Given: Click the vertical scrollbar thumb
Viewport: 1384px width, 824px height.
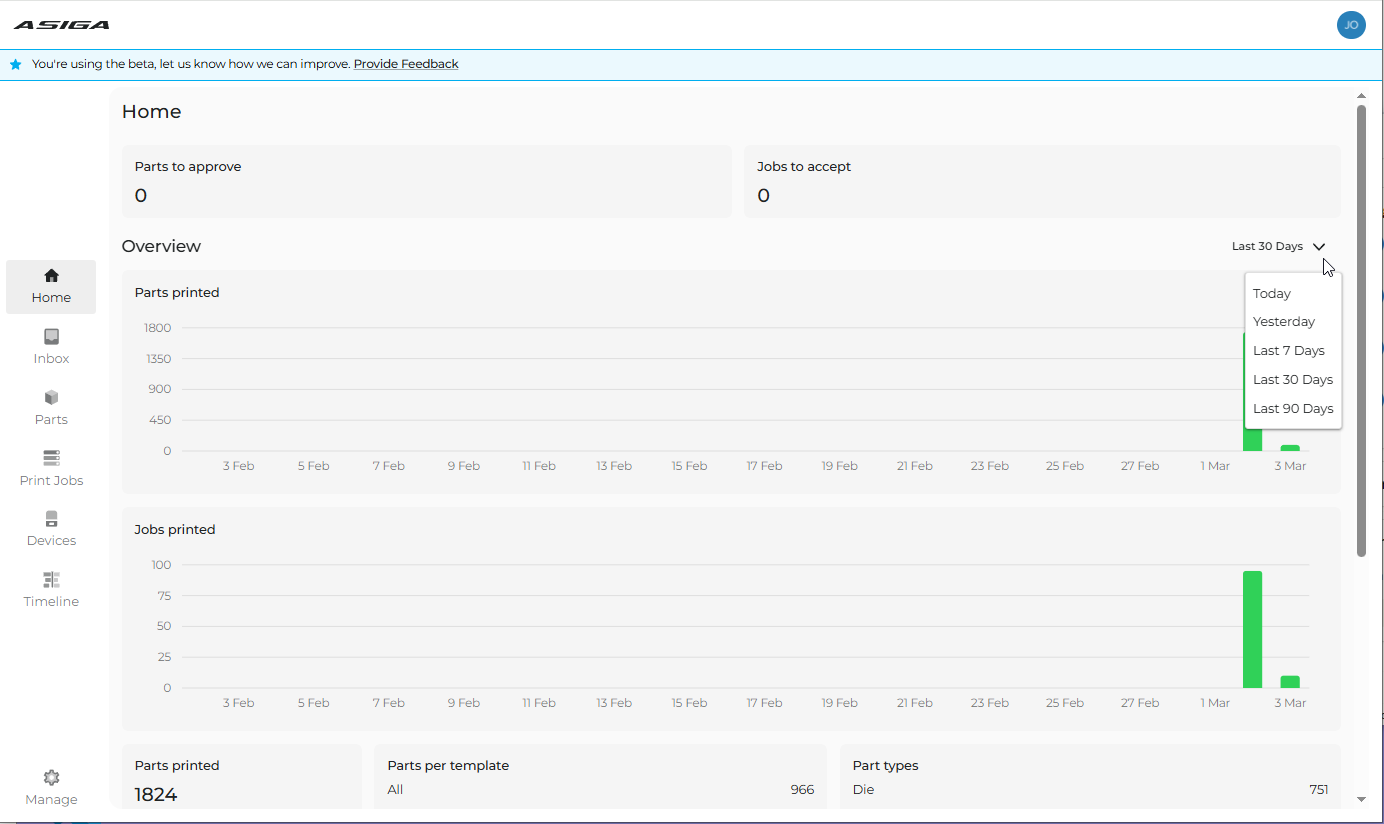Looking at the screenshot, I should pyautogui.click(x=1361, y=330).
